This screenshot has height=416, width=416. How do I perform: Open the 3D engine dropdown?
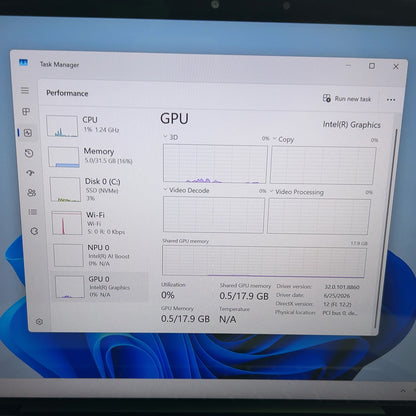[x=170, y=137]
